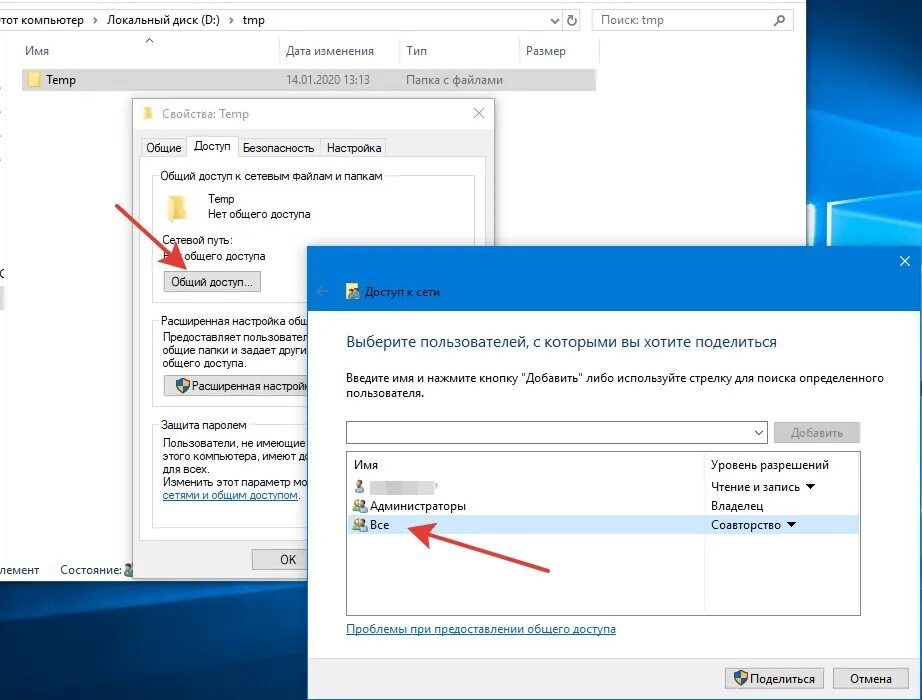The image size is (922, 700).
Task: Click the Все group icon
Action: click(x=359, y=524)
